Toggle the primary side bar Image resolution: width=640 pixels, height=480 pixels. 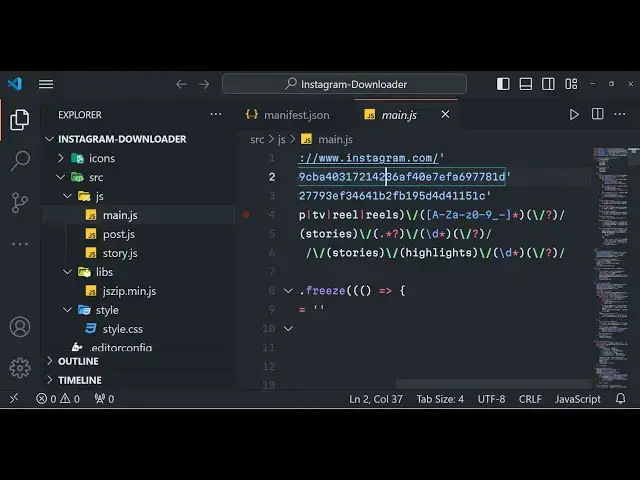(x=503, y=84)
